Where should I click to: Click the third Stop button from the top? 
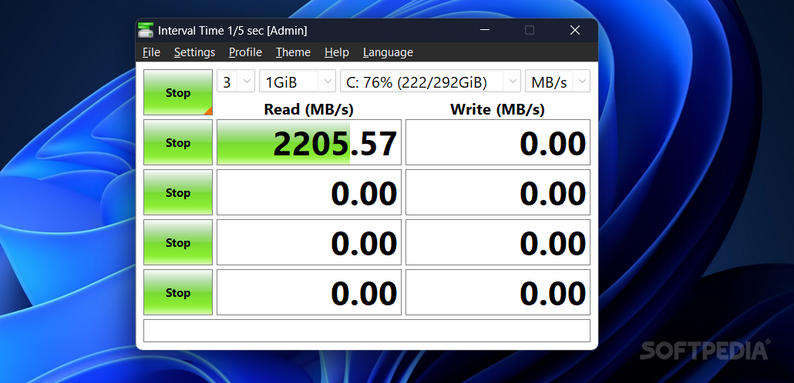tap(178, 193)
